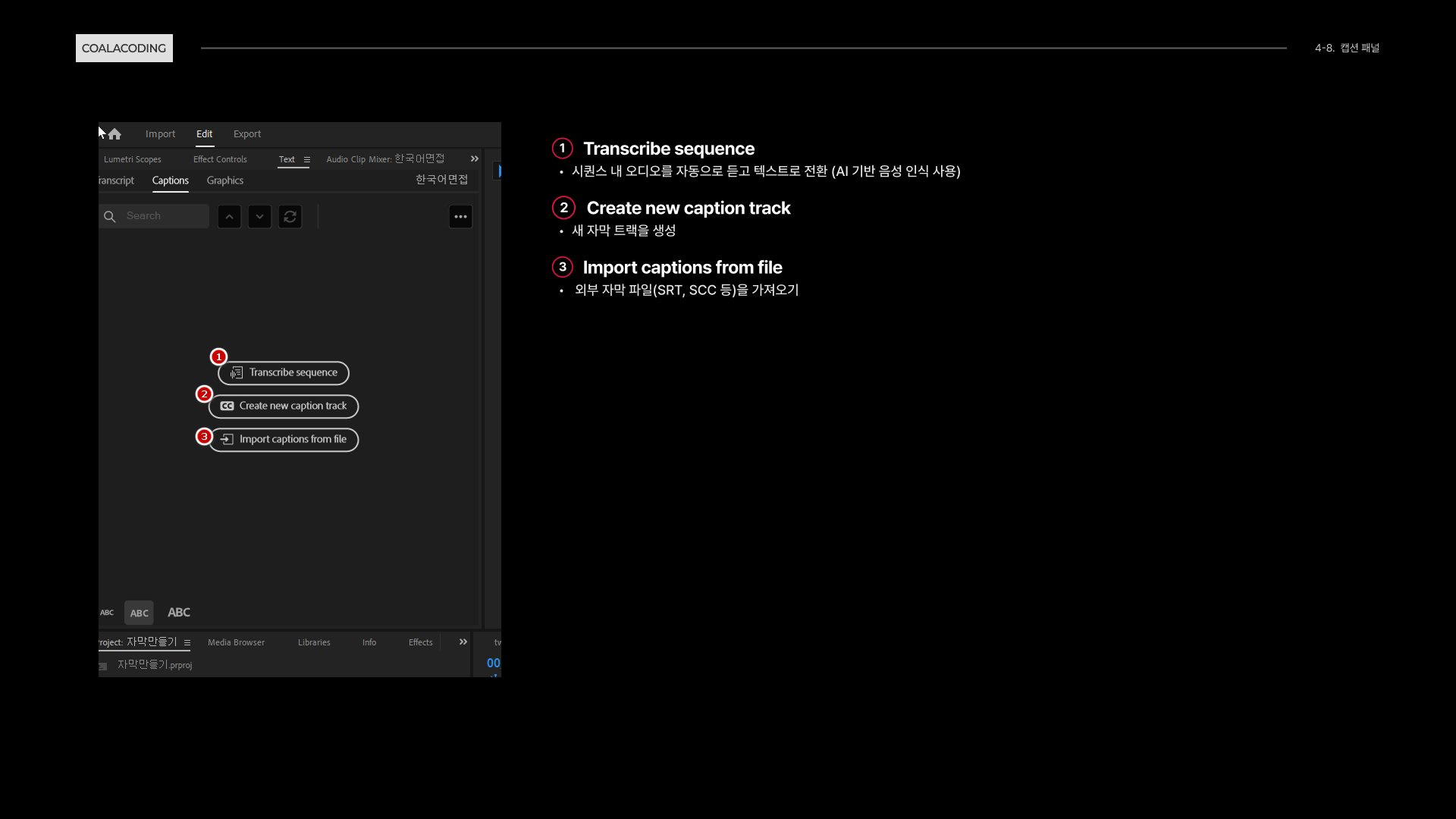Image resolution: width=1456 pixels, height=819 pixels.
Task: Expand the hidden Project panel tabs chevron
Action: [463, 642]
